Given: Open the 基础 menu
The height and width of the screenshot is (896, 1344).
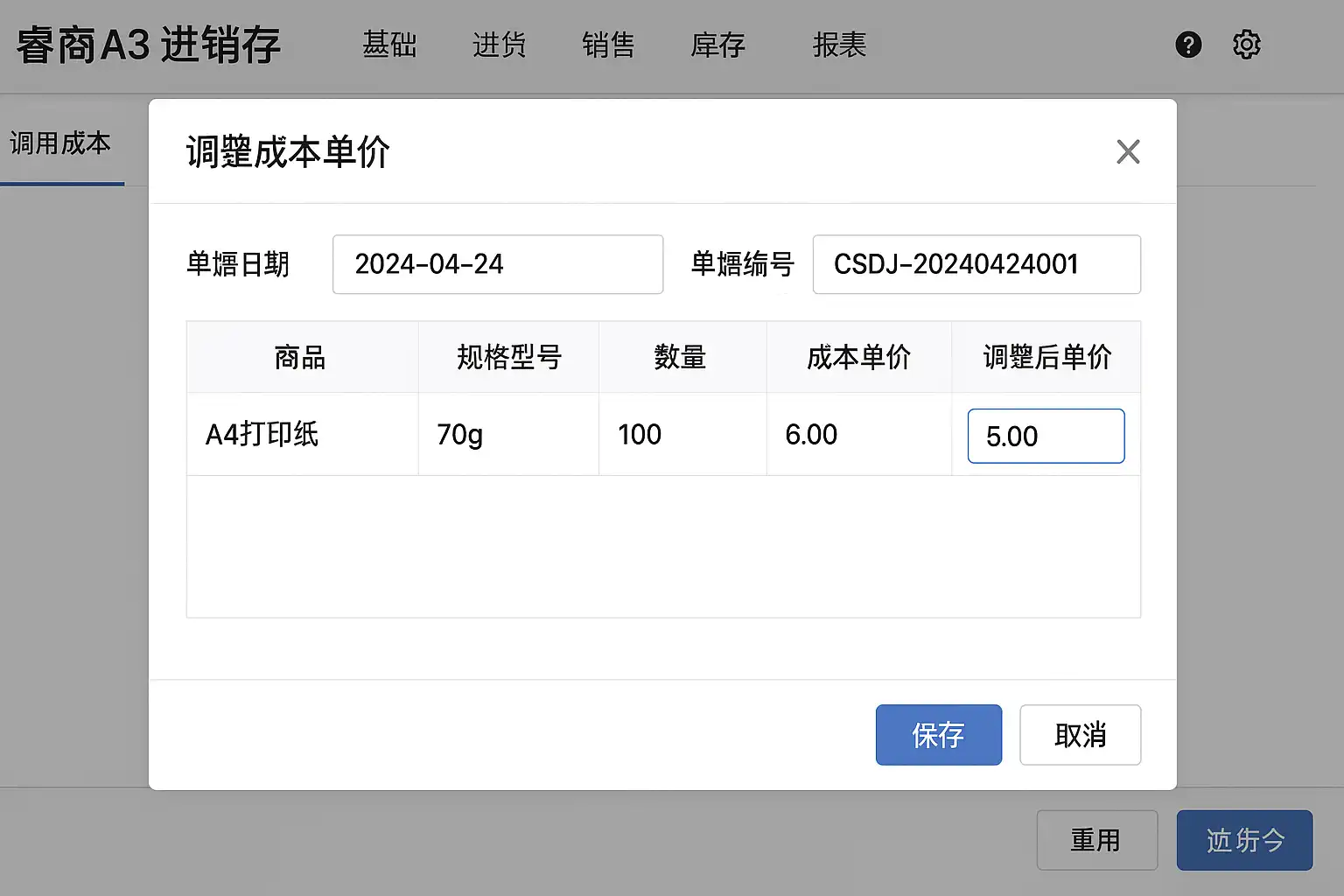Looking at the screenshot, I should [389, 45].
